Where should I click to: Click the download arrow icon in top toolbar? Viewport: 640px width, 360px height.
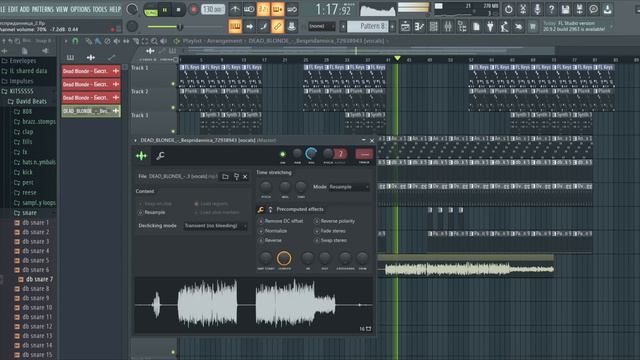coord(608,9)
